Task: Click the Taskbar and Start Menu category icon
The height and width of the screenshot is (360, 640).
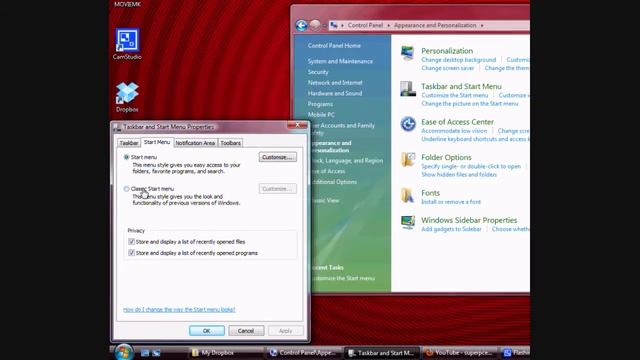Action: coord(407,89)
